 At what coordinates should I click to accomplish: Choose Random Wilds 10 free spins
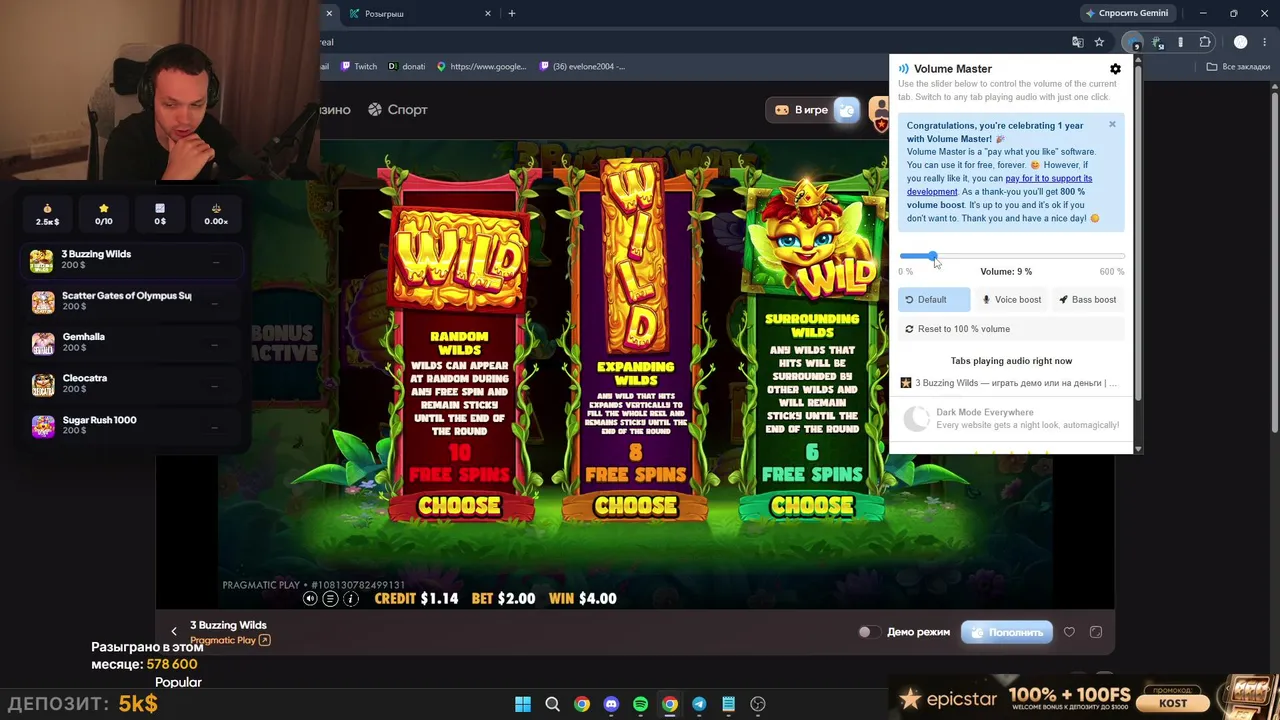pos(459,506)
